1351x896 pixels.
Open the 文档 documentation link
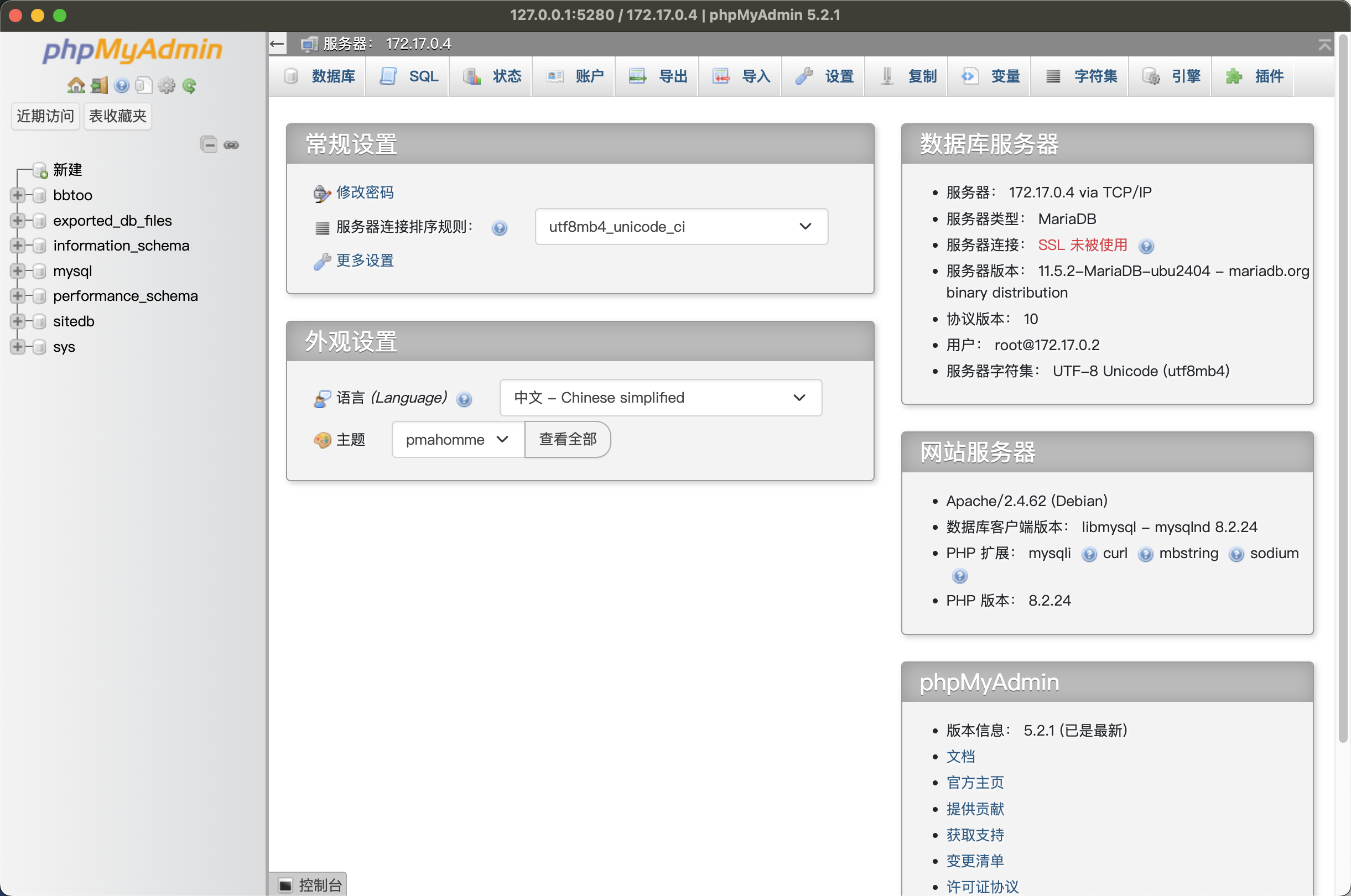960,757
